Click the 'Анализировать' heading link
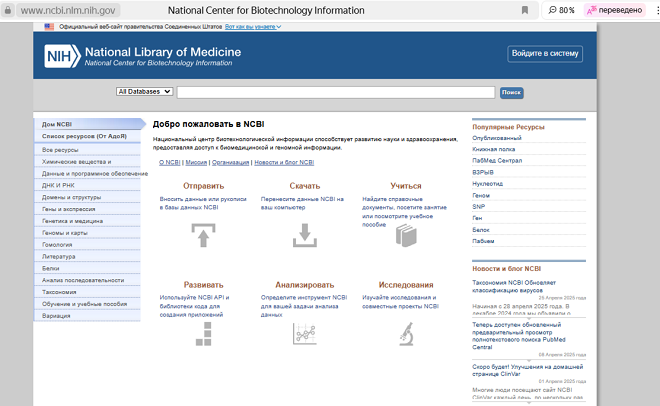The height and width of the screenshot is (406, 660). (x=305, y=285)
